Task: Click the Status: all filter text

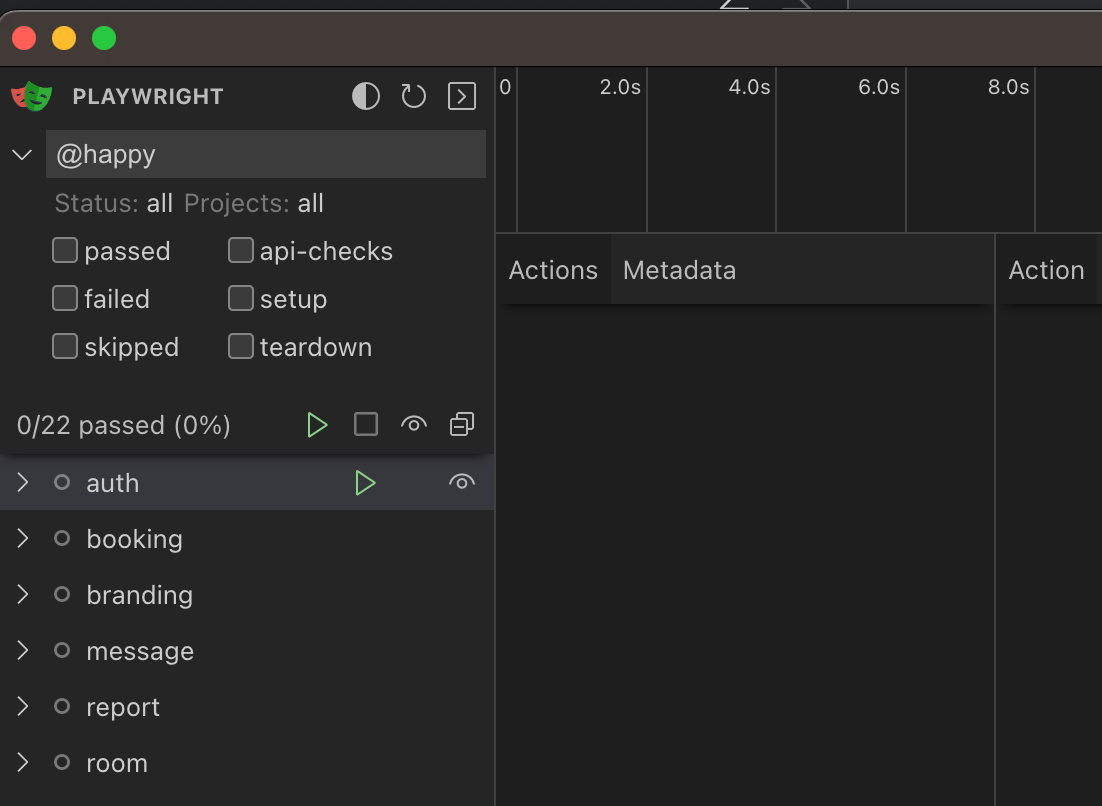Action: pos(114,204)
